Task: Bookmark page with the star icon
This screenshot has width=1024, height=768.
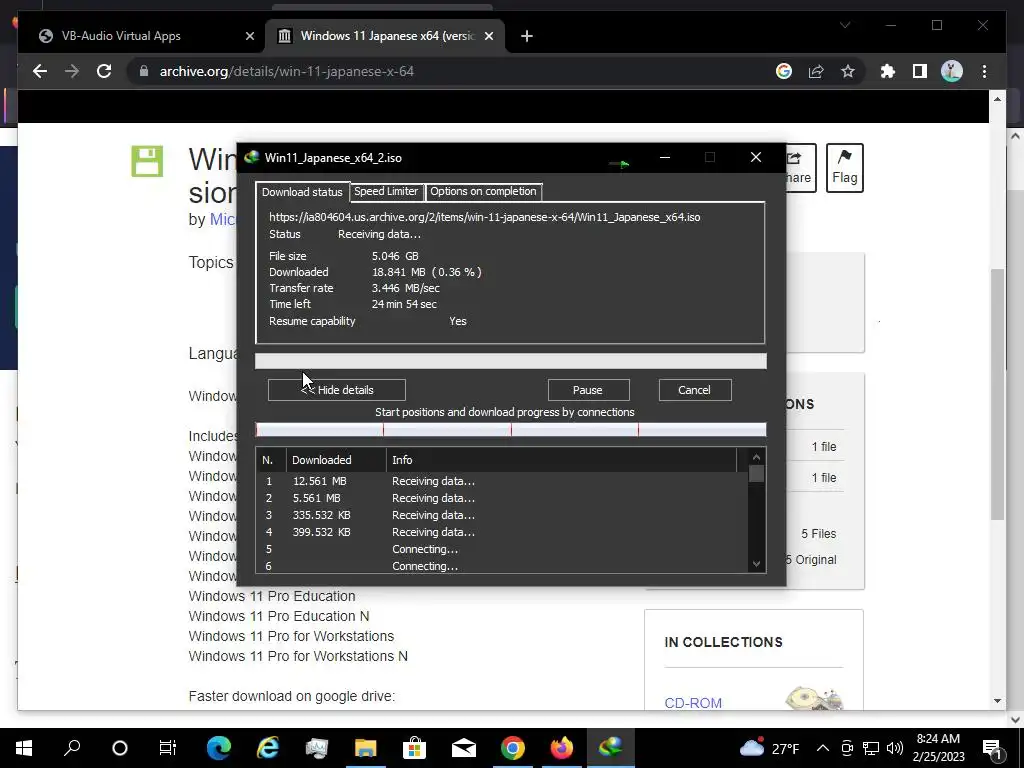Action: point(848,71)
